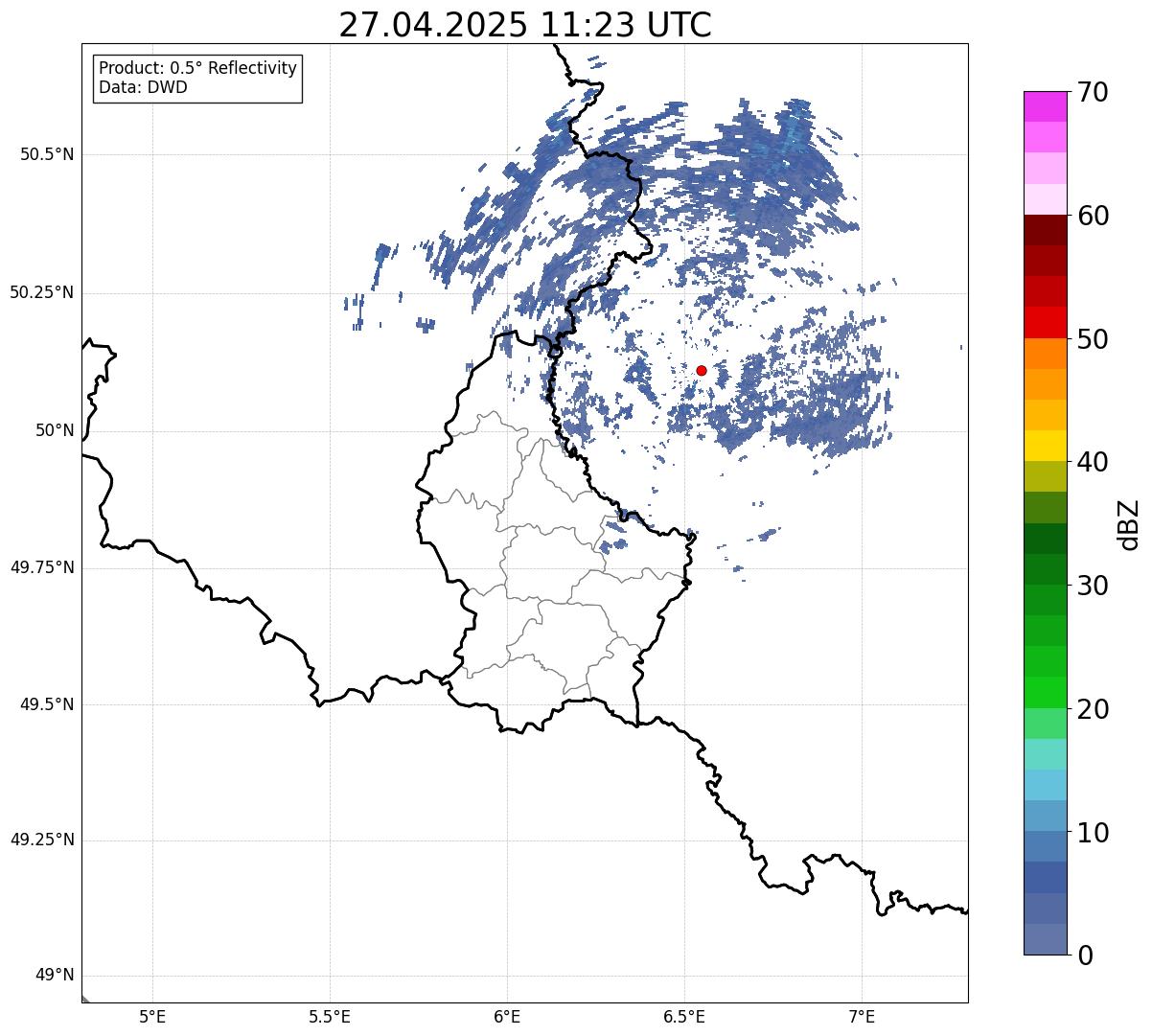Click the colorbar tick label 50
Screen dimensions: 1152x1036
(1093, 339)
